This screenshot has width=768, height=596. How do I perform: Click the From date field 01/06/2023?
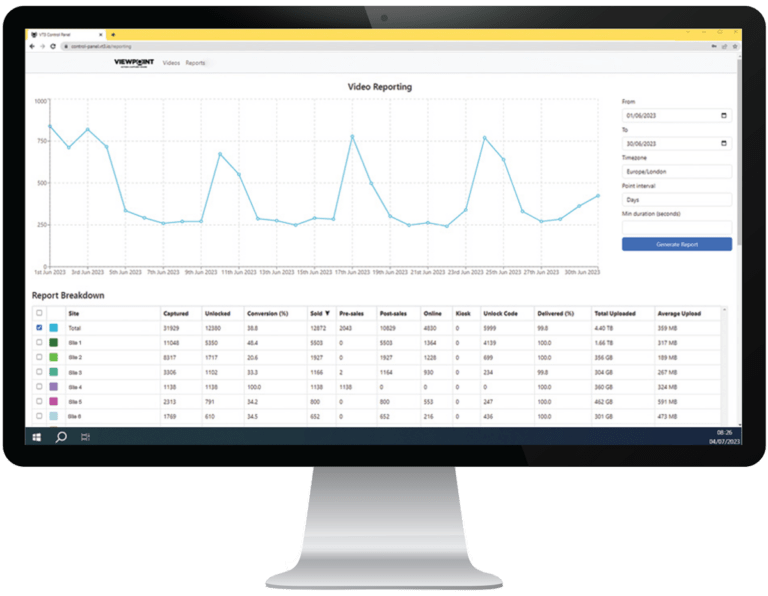677,116
